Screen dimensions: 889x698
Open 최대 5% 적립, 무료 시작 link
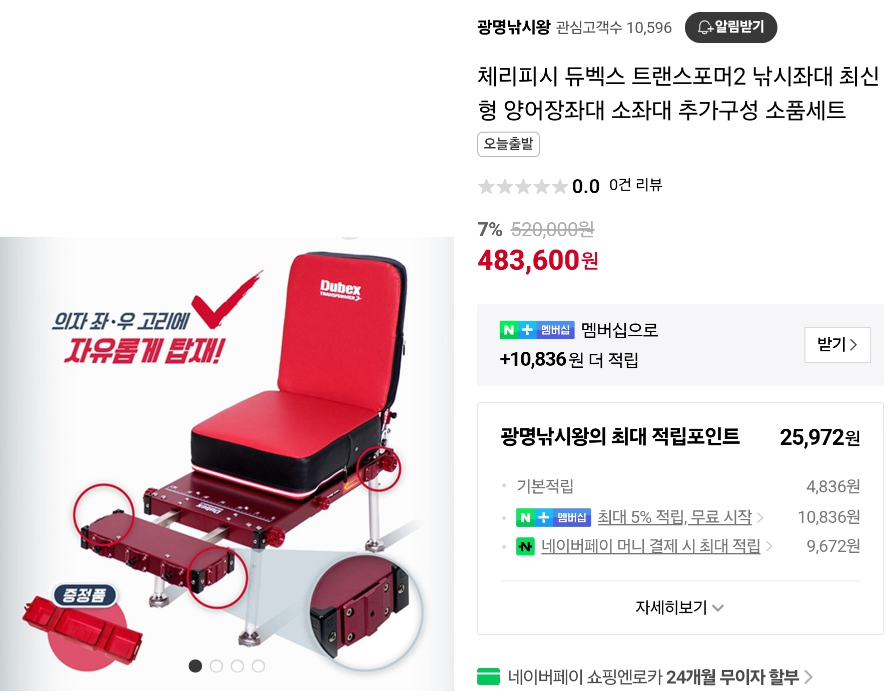coord(675,517)
